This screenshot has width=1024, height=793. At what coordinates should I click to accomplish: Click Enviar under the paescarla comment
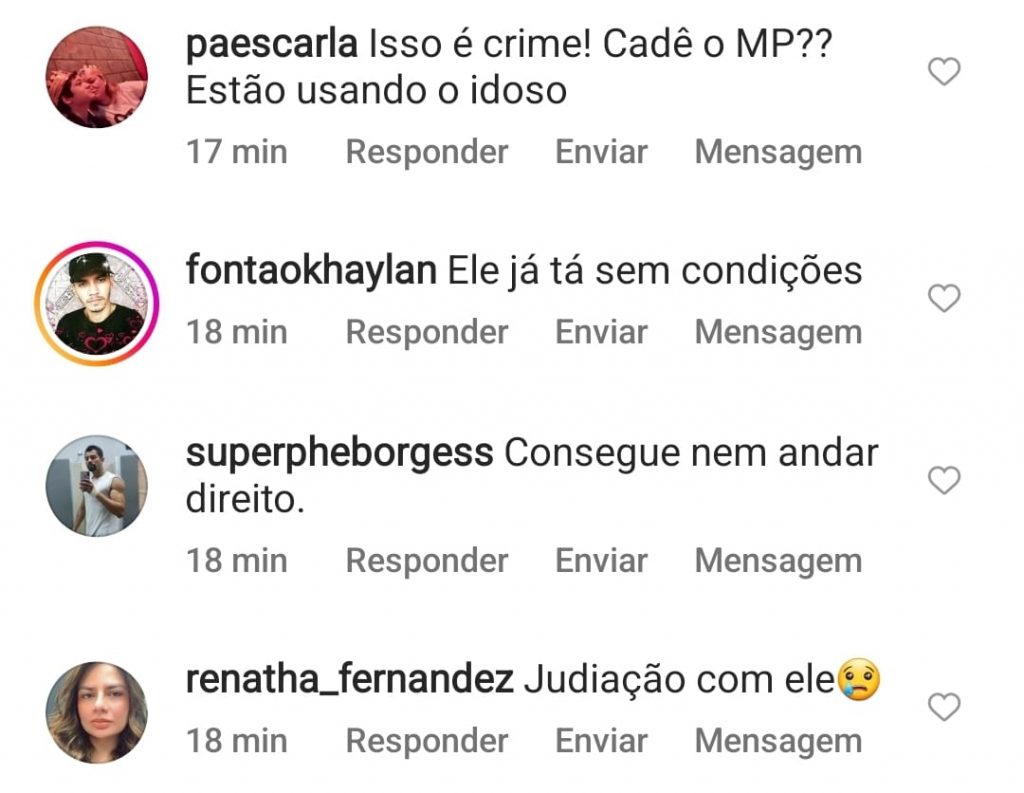[x=601, y=152]
